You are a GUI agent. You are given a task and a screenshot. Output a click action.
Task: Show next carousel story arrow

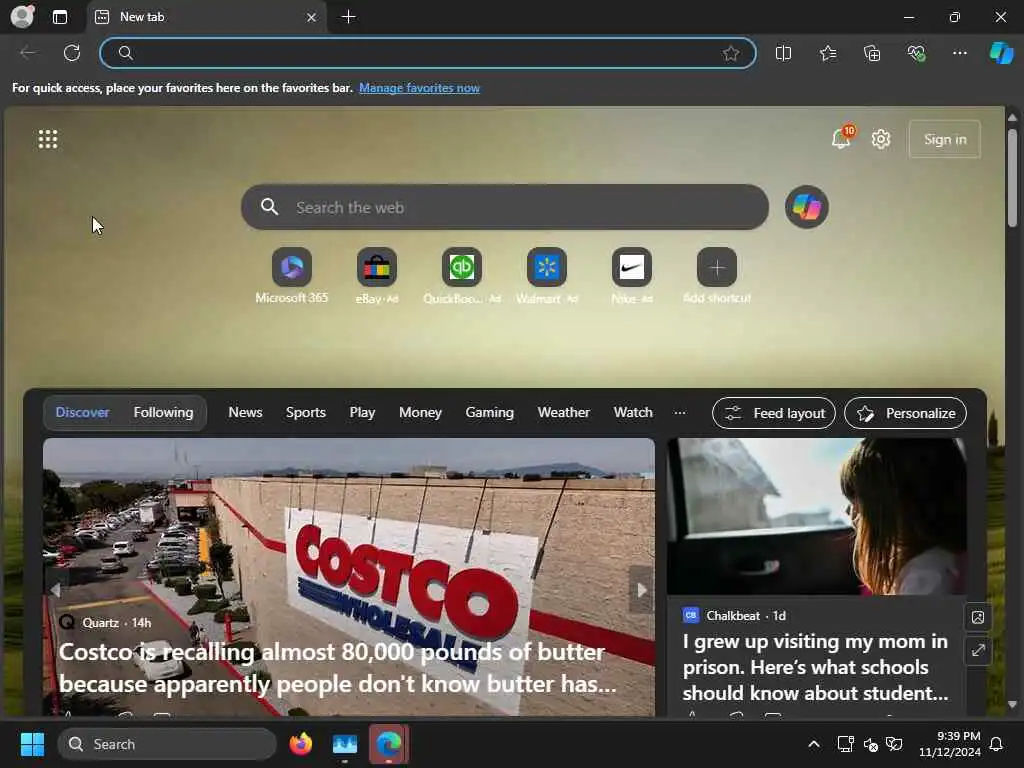pos(641,590)
